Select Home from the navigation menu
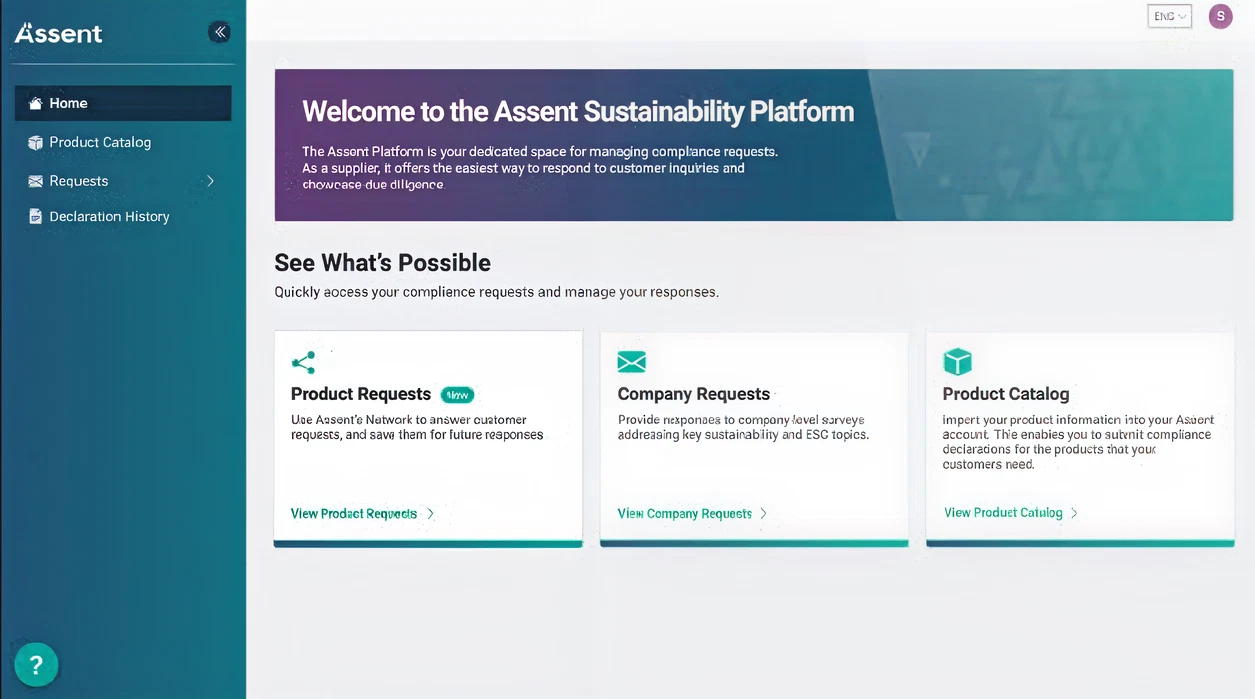This screenshot has width=1255, height=699. tap(69, 103)
